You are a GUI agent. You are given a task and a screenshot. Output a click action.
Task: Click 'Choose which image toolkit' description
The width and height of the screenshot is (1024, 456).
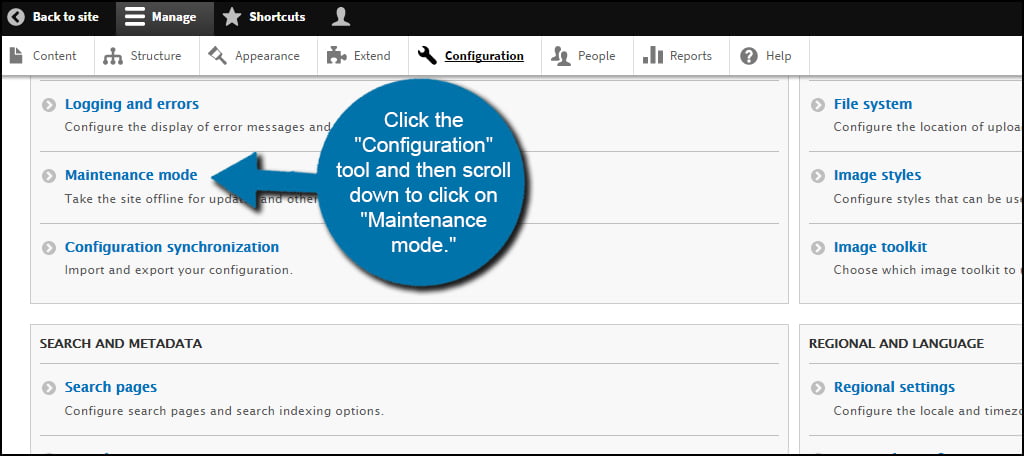(925, 270)
